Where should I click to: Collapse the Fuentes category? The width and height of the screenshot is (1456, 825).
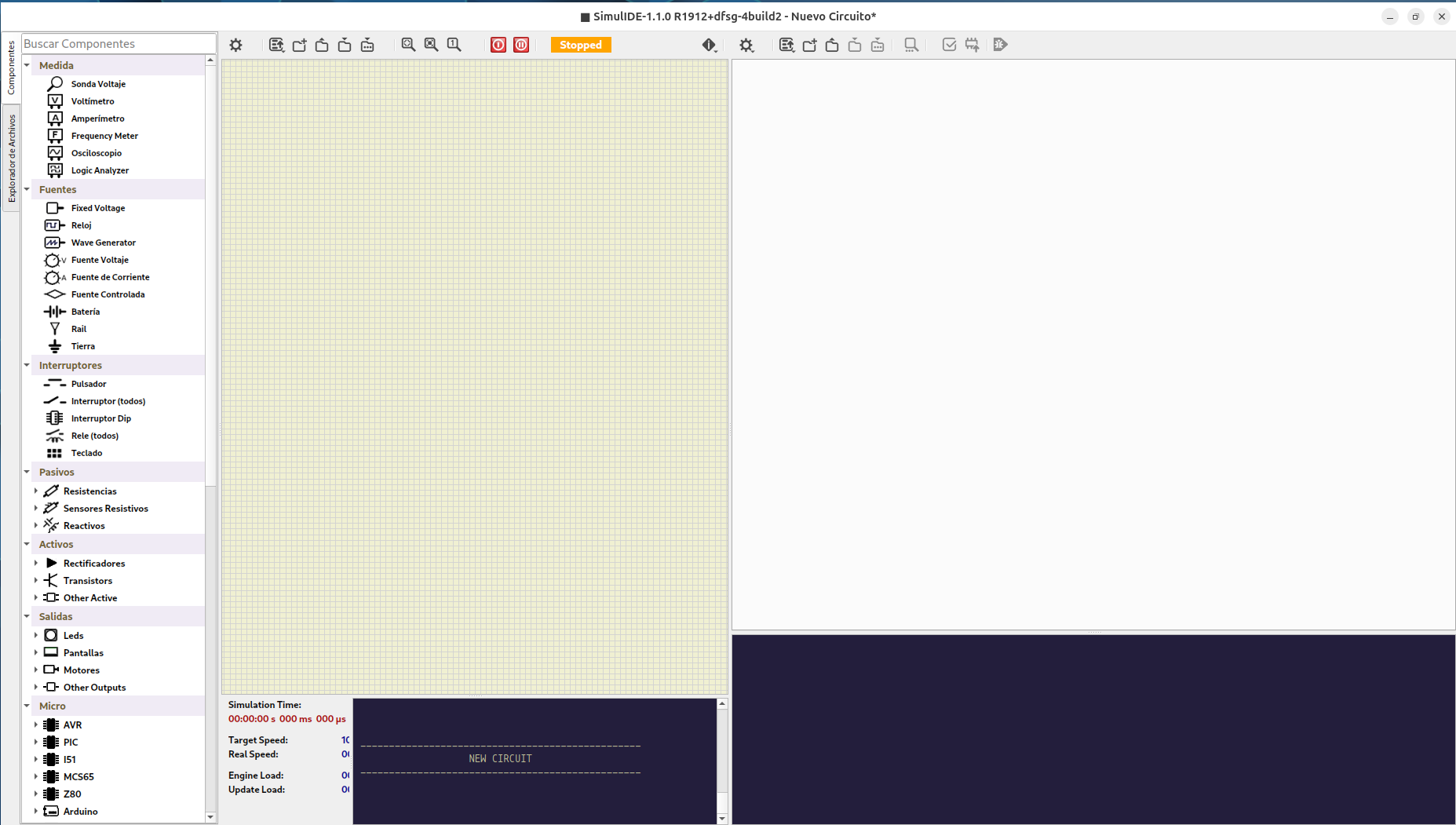pos(27,189)
